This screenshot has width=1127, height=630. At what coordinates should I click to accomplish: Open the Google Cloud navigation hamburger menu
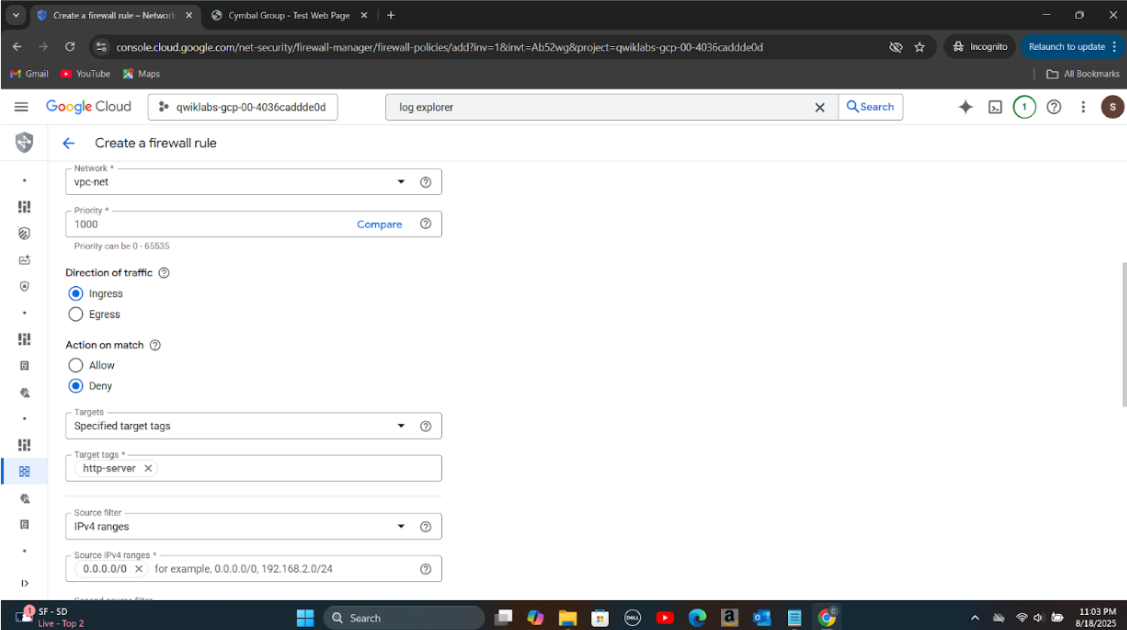[x=21, y=107]
